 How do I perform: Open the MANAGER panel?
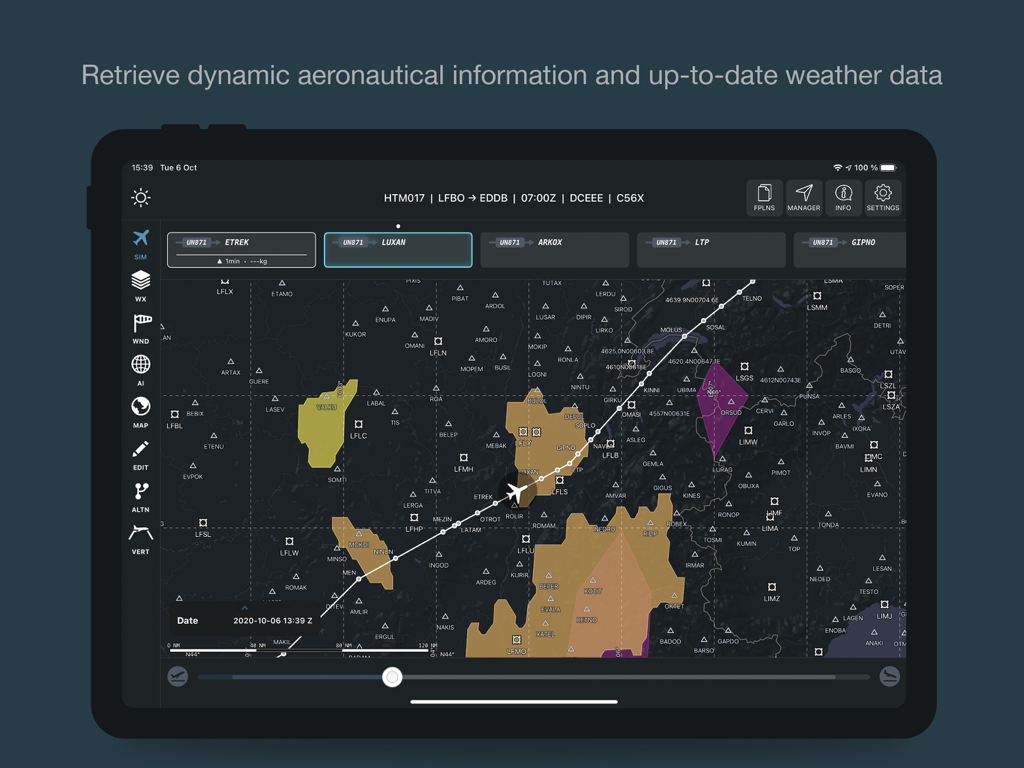tap(804, 197)
